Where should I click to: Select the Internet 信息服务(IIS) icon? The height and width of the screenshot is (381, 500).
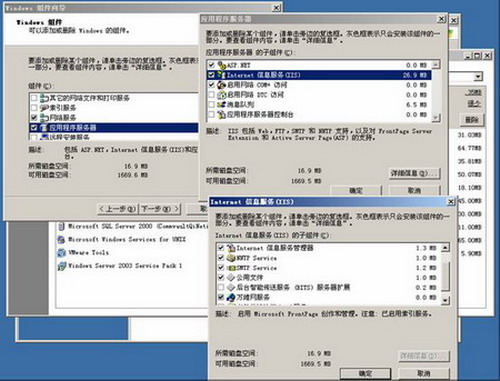click(222, 75)
